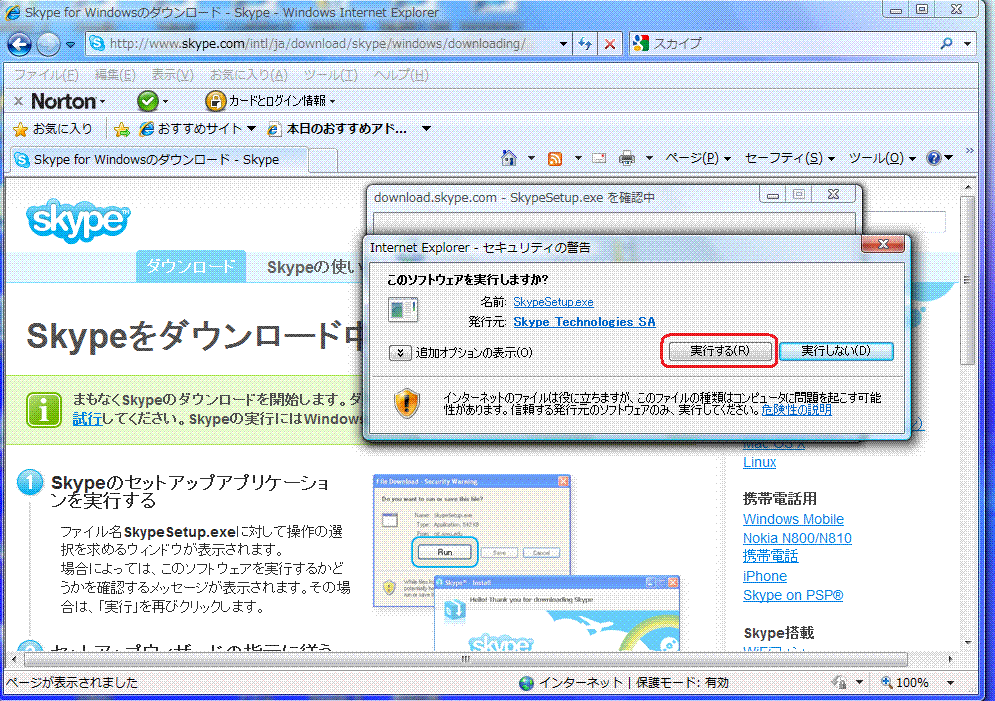Open the 表示(V) menu
This screenshot has height=701, width=995.
172,75
